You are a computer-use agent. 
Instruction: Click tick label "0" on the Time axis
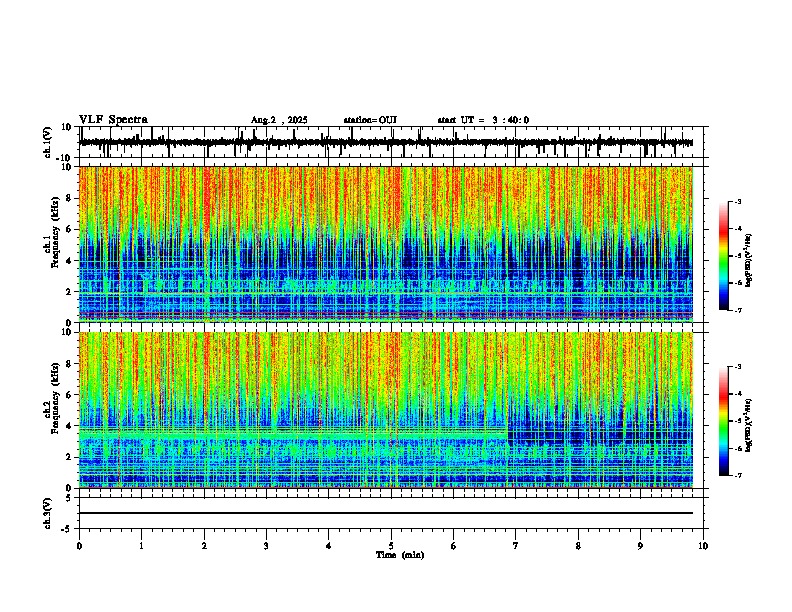pyautogui.click(x=79, y=546)
